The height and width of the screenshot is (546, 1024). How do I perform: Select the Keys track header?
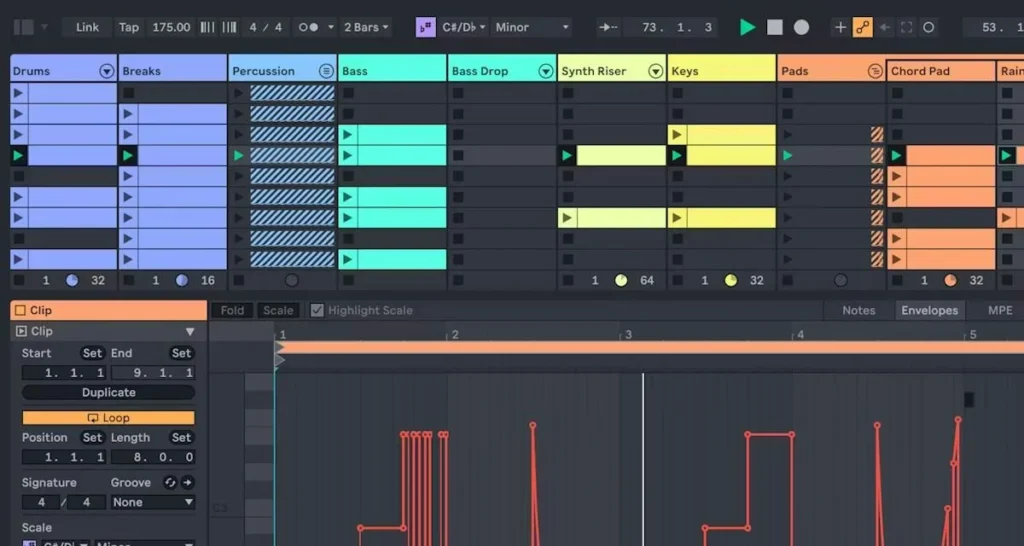coord(721,71)
